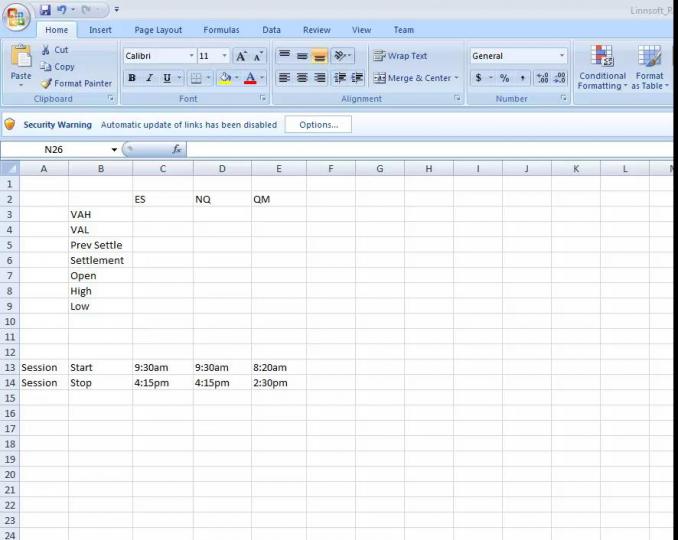Click the Insert Function fx icon
Viewport: 678px width, 540px height.
[x=177, y=149]
